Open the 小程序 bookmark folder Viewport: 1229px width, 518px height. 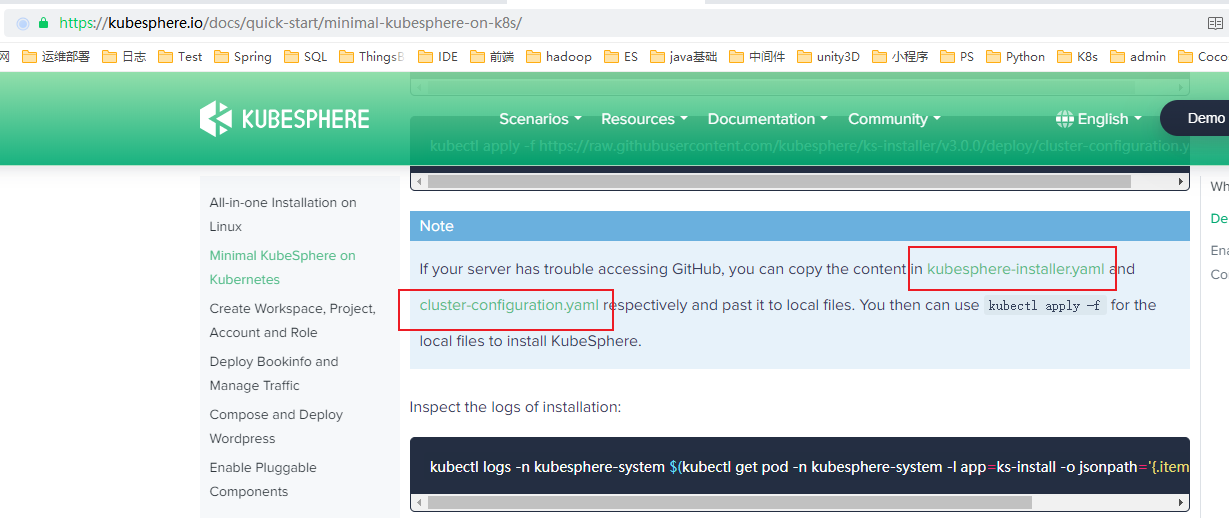click(x=900, y=57)
